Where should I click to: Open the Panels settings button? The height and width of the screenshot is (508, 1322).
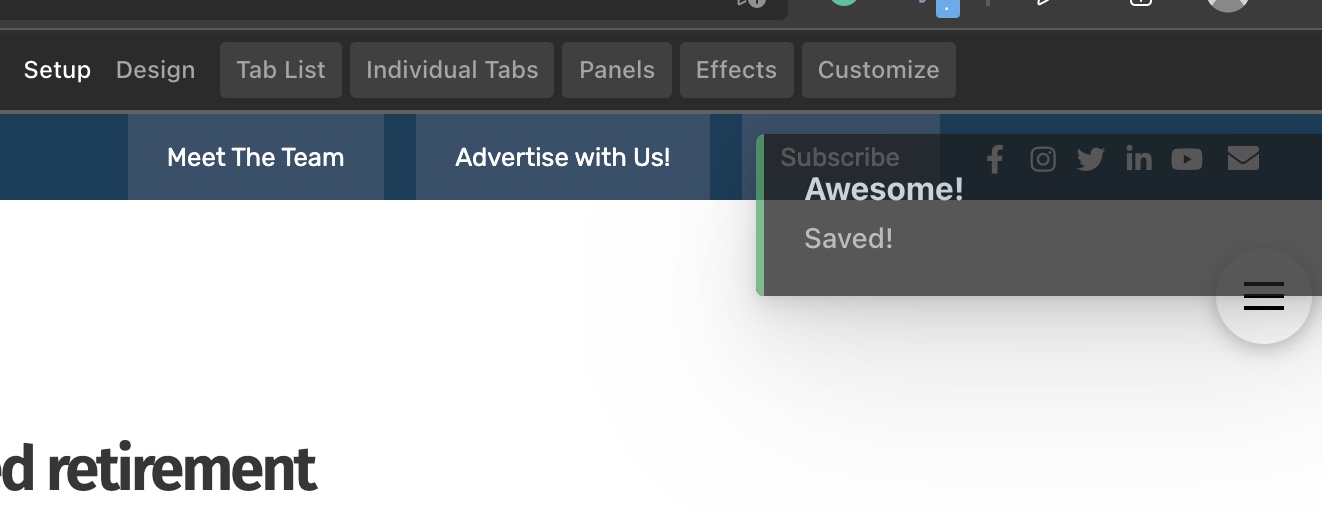(x=617, y=70)
